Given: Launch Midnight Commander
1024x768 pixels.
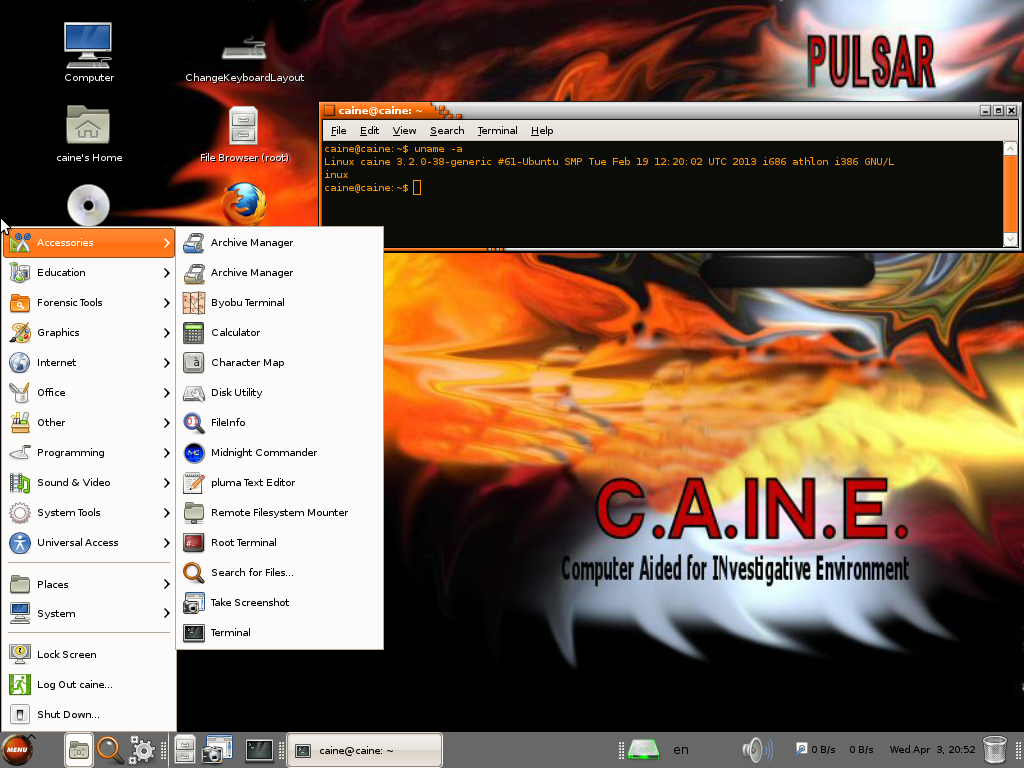Looking at the screenshot, I should point(280,453).
